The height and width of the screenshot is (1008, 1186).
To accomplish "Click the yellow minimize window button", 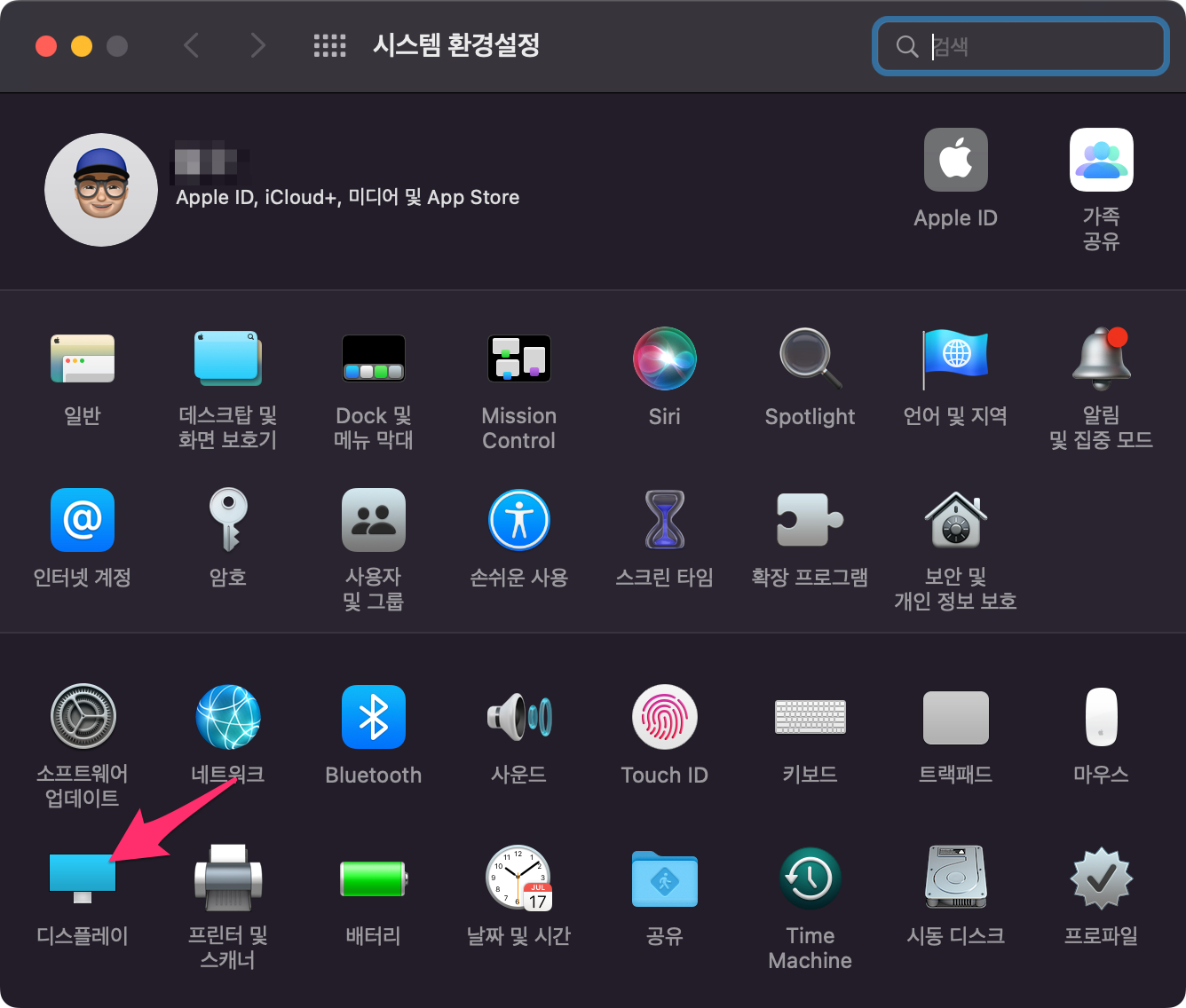I will click(x=82, y=45).
